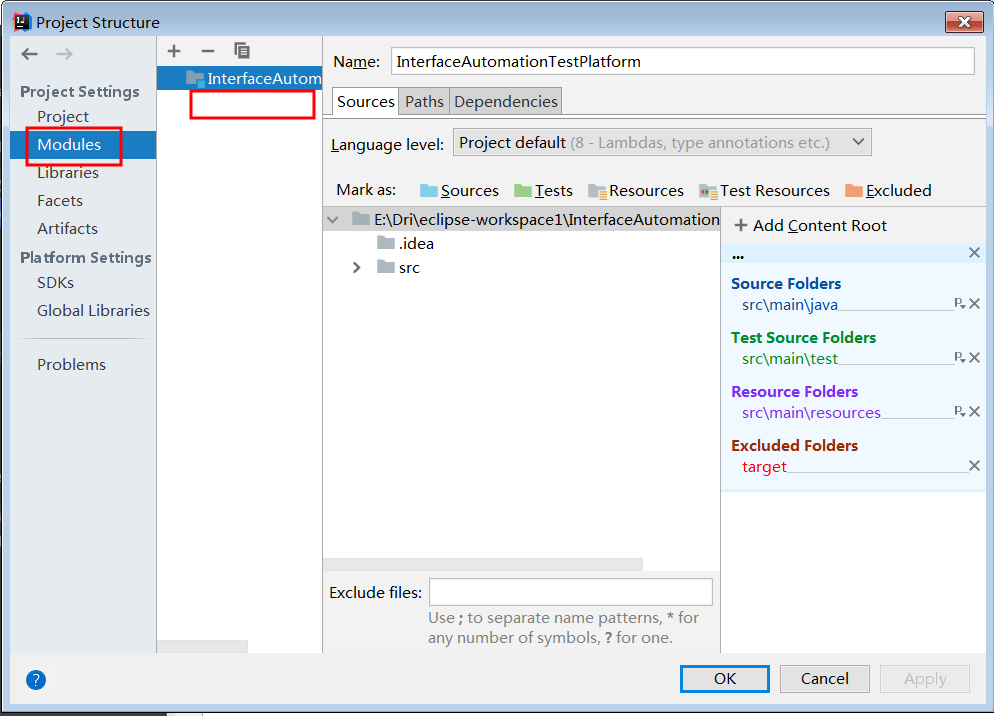Remove the content root entry

coord(974,252)
